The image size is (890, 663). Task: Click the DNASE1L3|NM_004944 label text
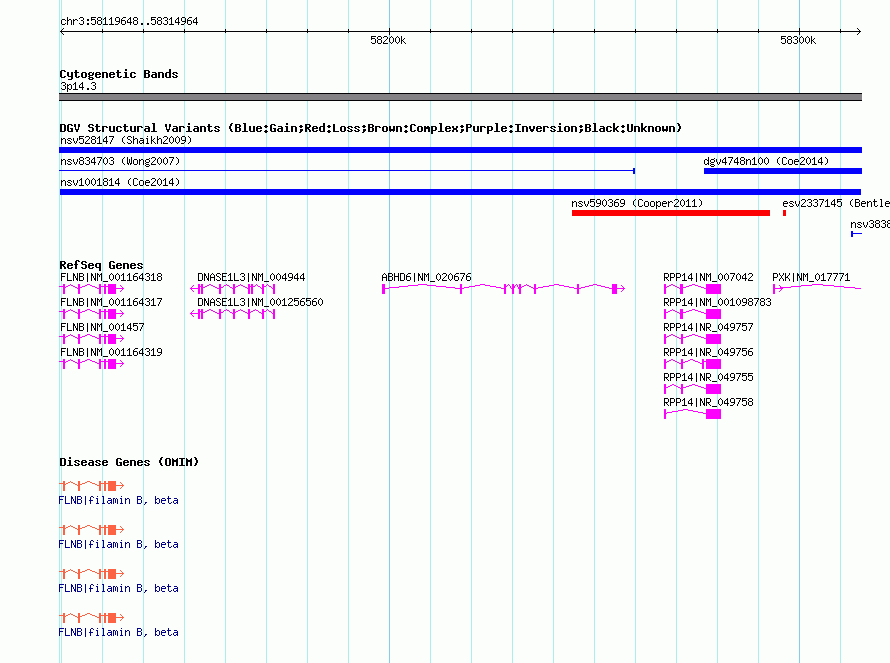pyautogui.click(x=251, y=277)
